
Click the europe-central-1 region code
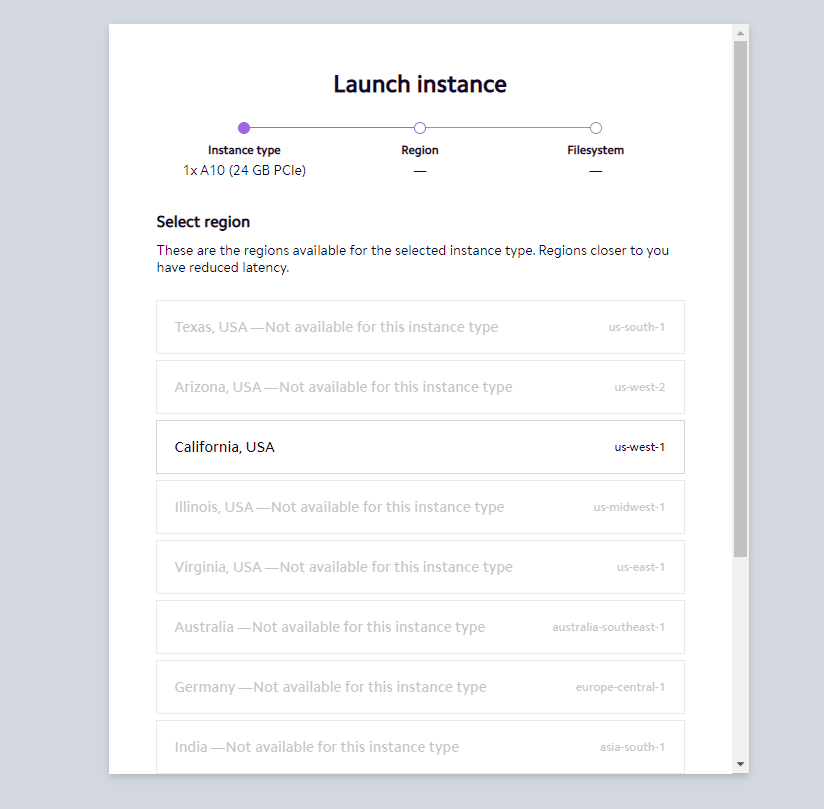pyautogui.click(x=620, y=687)
